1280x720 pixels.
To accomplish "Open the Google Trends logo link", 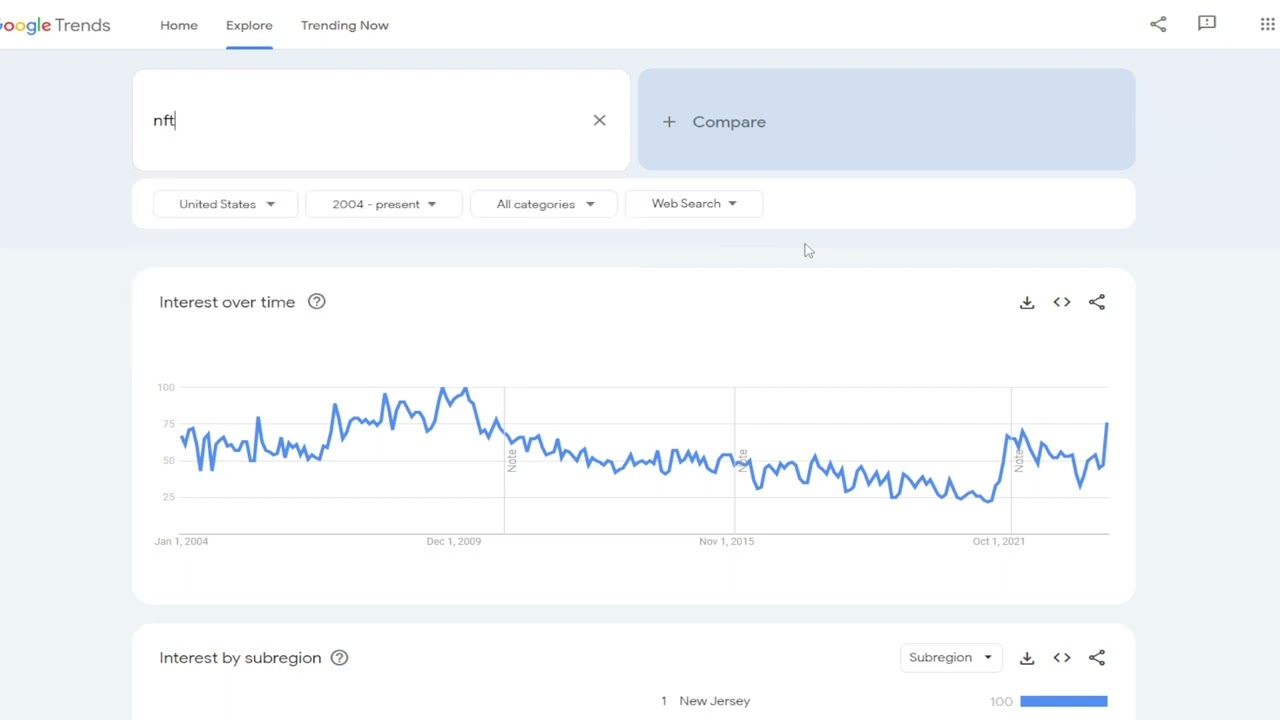I will tap(55, 25).
